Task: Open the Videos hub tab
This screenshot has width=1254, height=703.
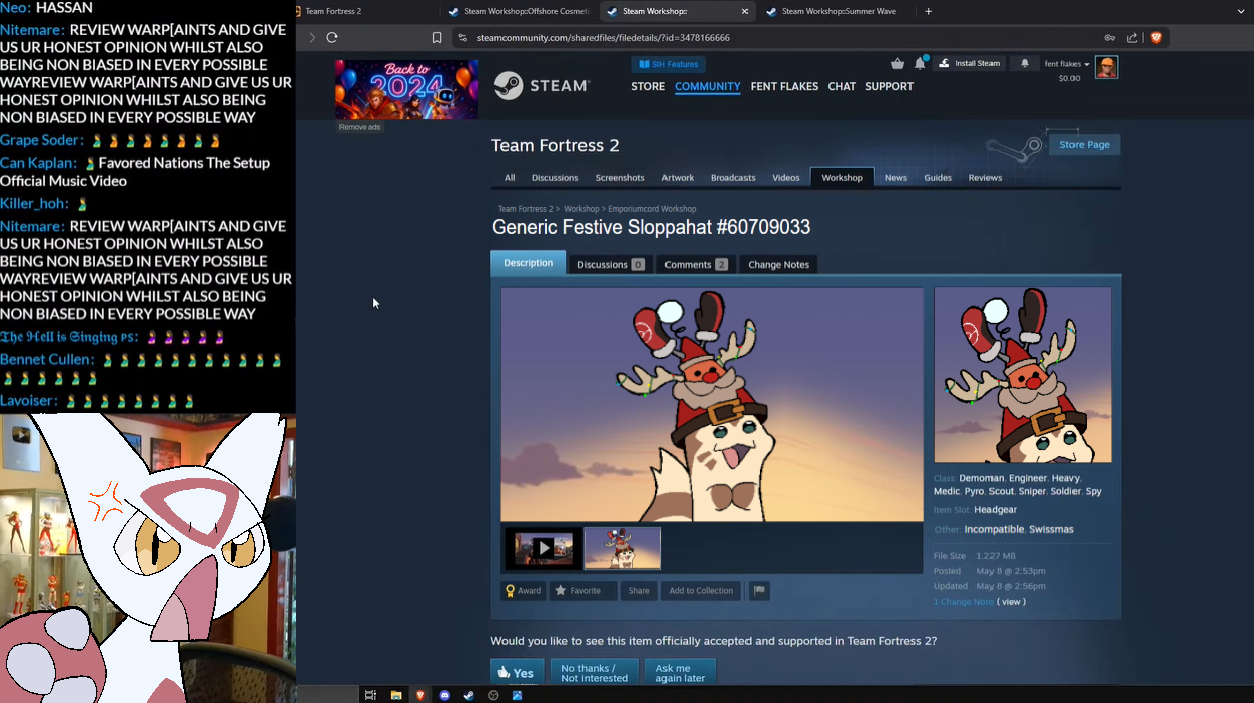Action: click(786, 177)
